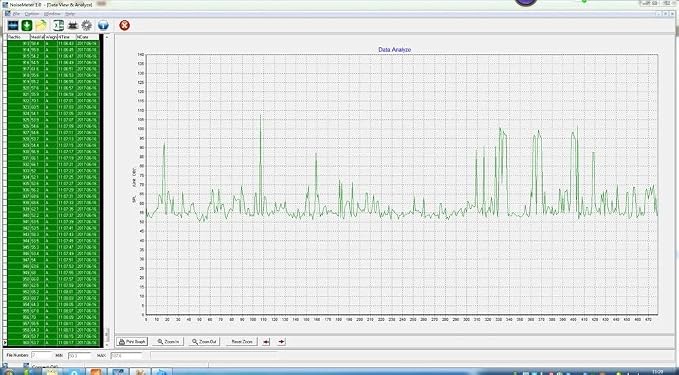679x375 pixels.
Task: Click the sound meter display toolbar icon
Action: pyautogui.click(x=13, y=26)
